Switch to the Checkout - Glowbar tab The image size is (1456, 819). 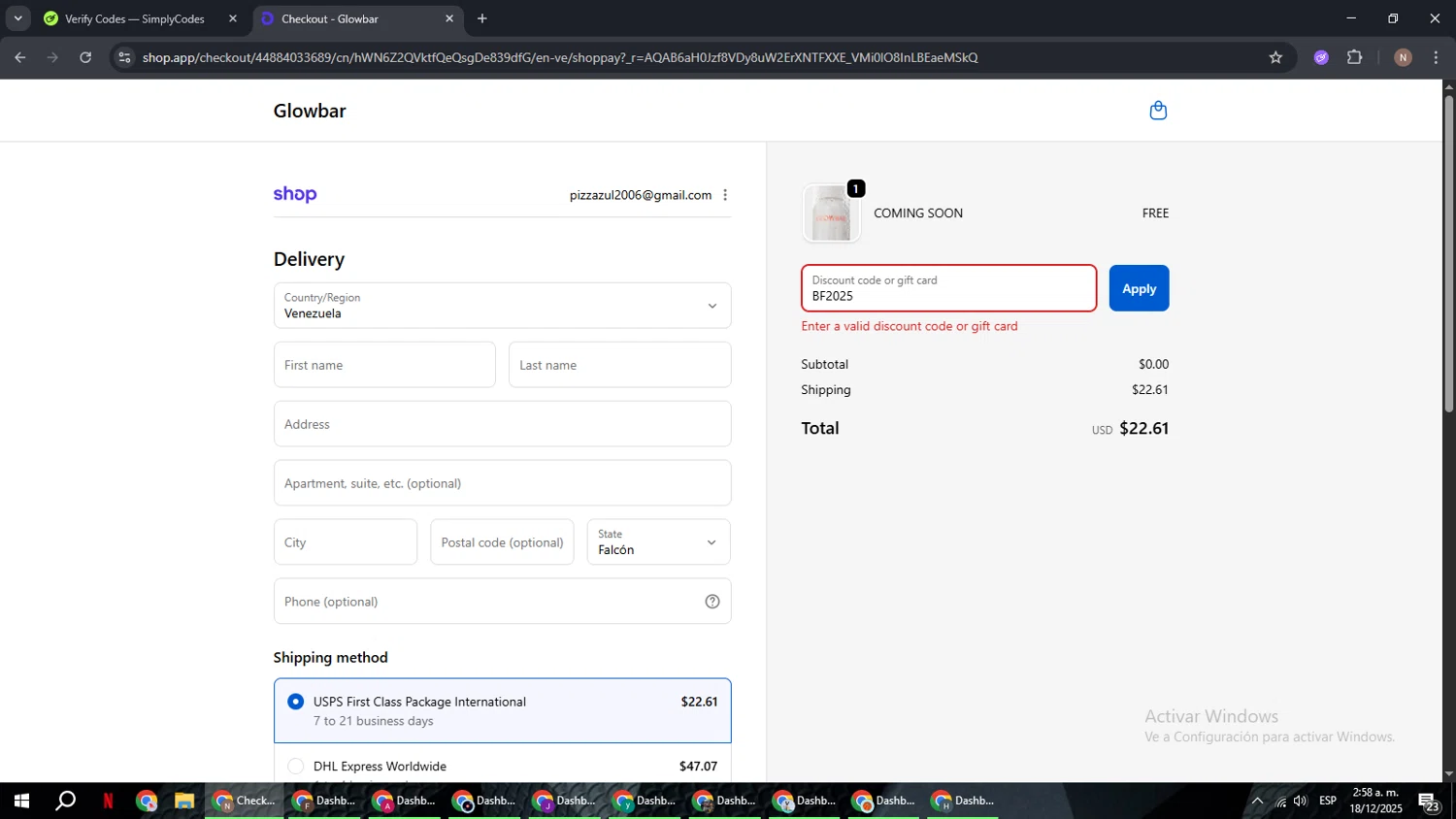click(357, 18)
